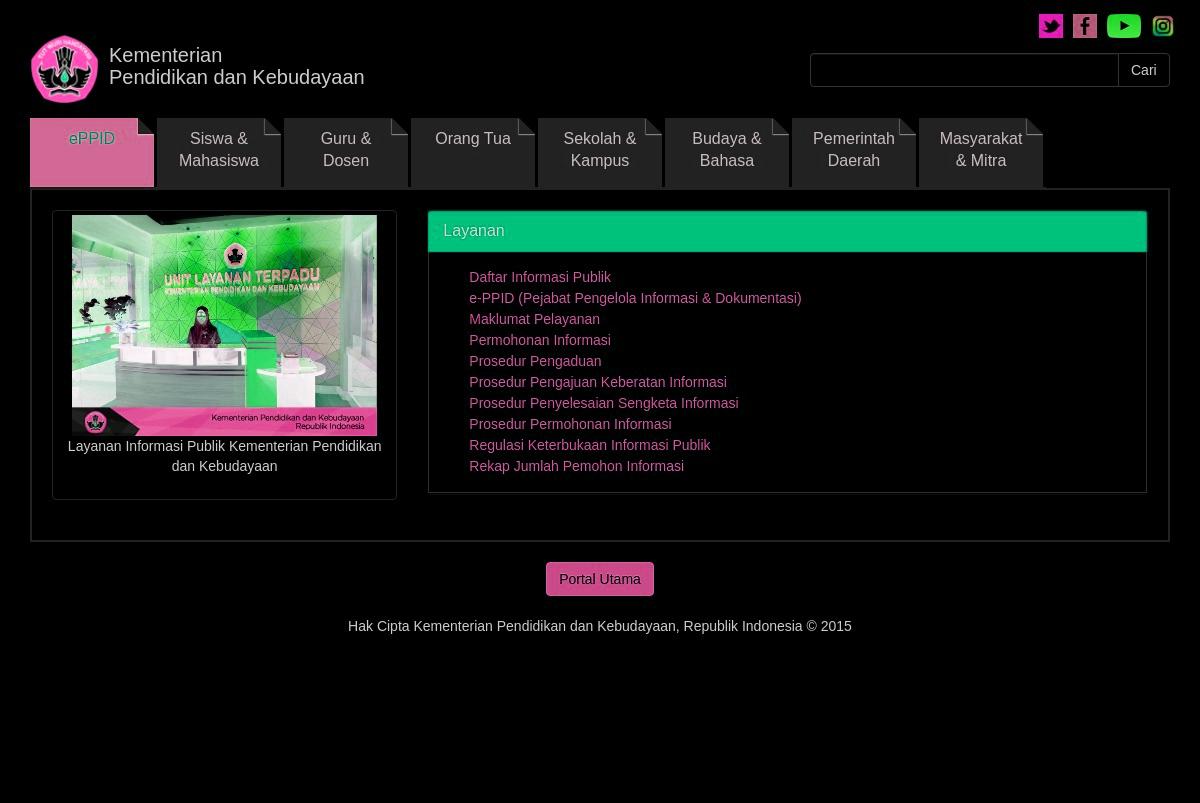The image size is (1200, 803).
Task: Open Prosedur Pengajuan Keberatan Informasi link
Action: coord(598,382)
